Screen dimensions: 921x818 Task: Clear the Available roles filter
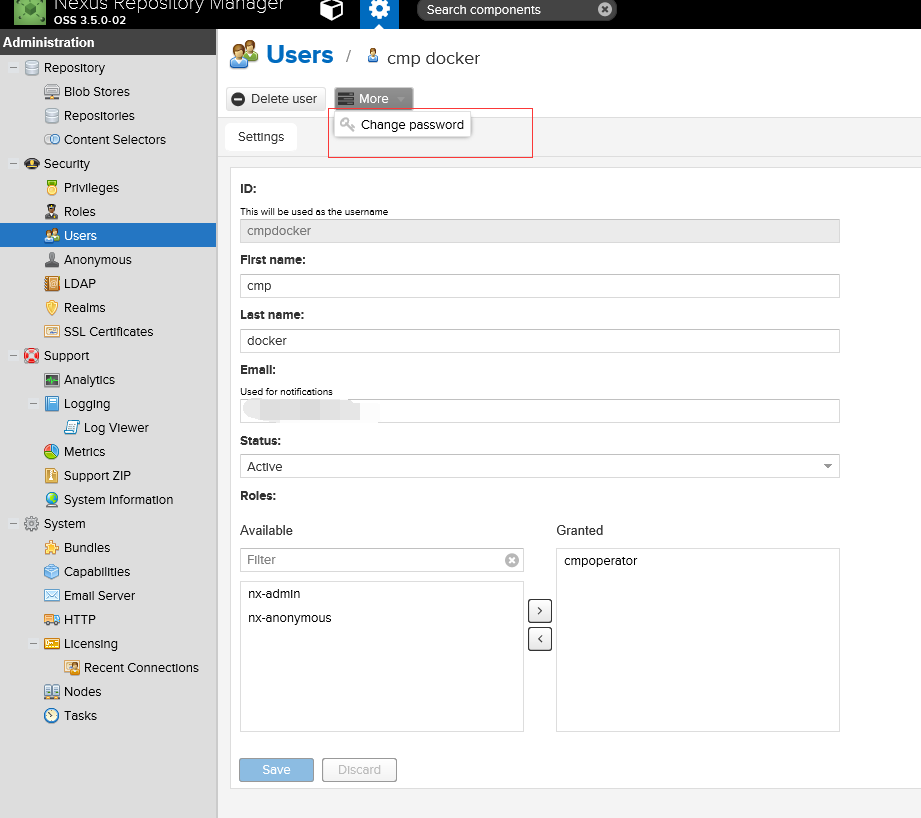[x=512, y=560]
